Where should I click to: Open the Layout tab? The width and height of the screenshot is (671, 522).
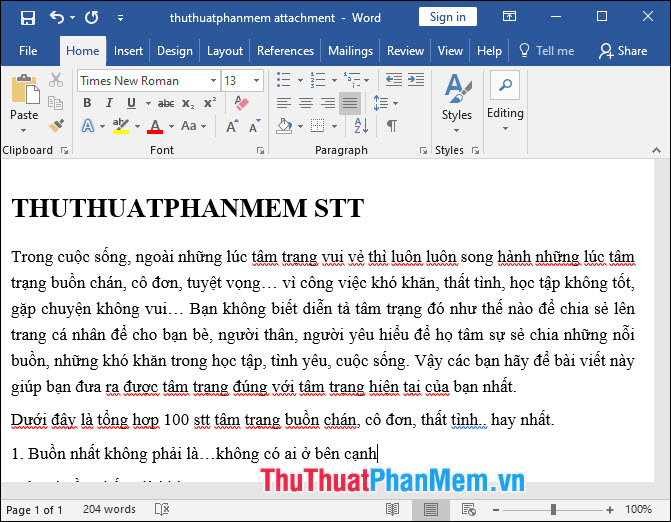[225, 51]
